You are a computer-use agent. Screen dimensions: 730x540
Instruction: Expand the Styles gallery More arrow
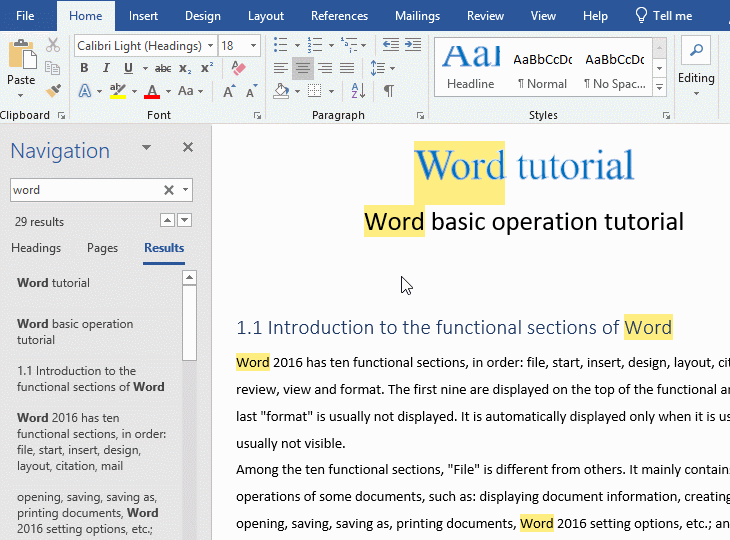[659, 87]
